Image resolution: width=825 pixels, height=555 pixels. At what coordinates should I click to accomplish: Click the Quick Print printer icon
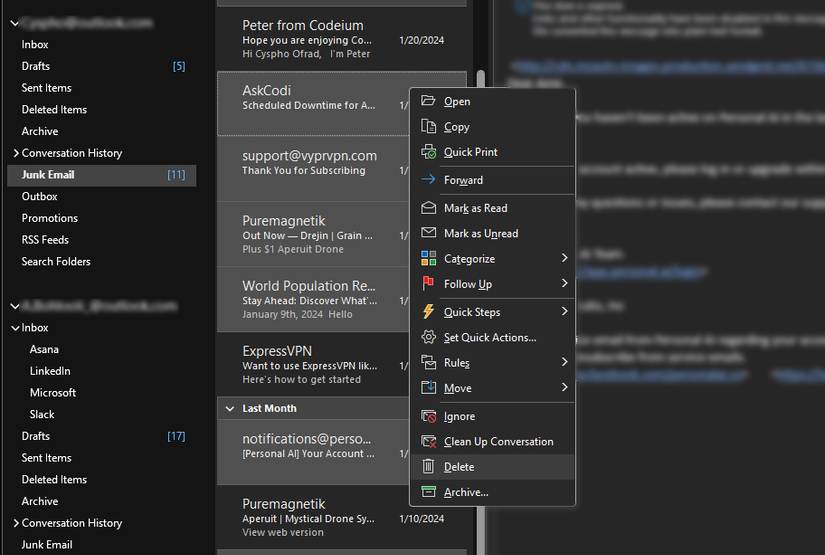[428, 152]
